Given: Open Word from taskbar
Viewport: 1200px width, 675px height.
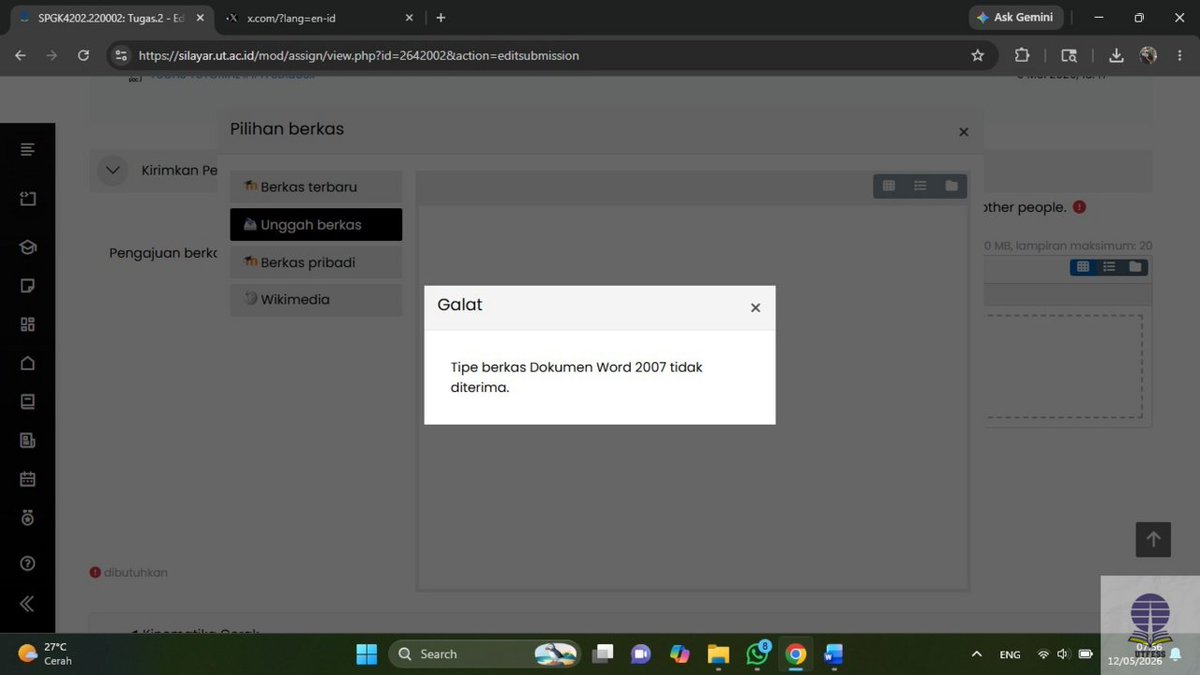Looking at the screenshot, I should coord(834,654).
